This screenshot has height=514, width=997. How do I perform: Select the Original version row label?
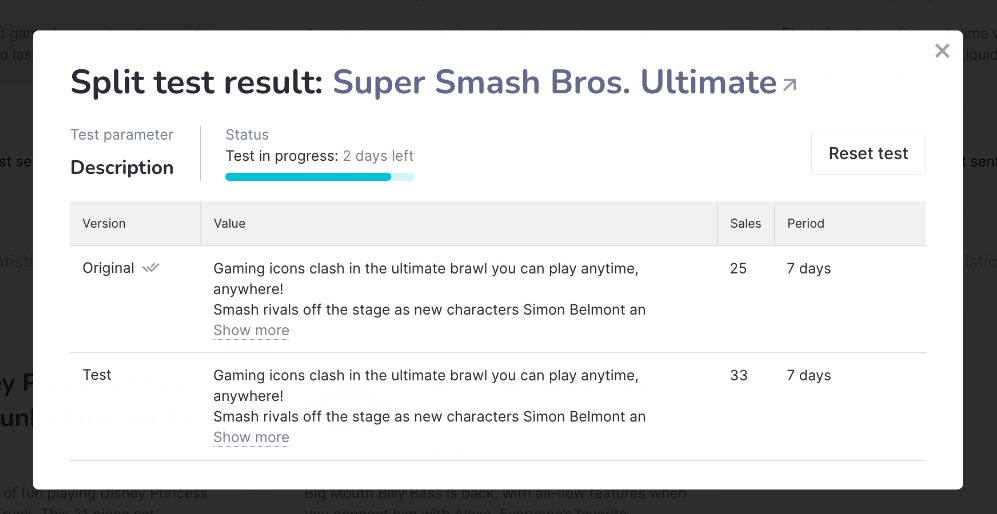108,268
